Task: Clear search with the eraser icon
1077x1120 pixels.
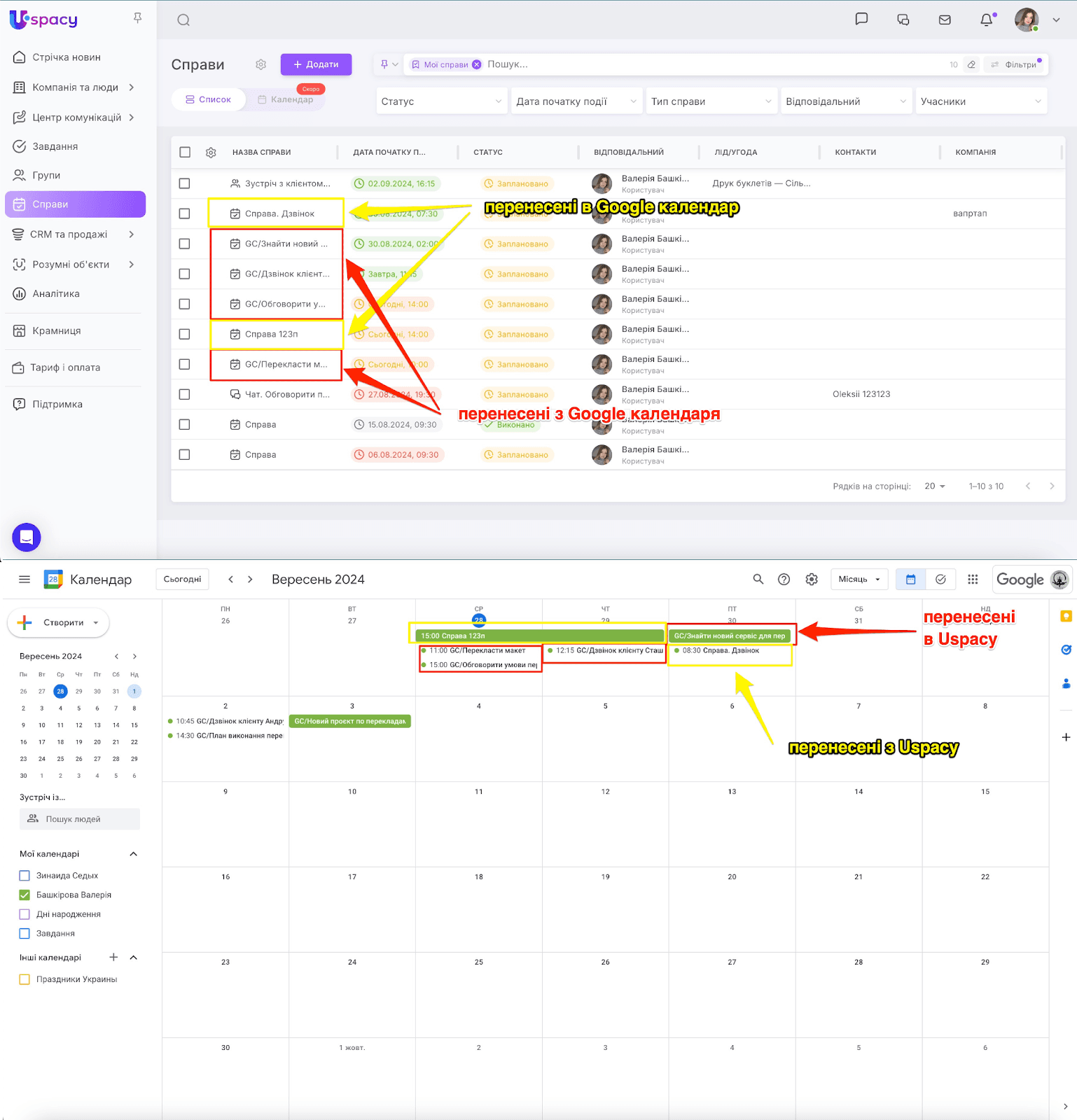Action: (x=971, y=64)
